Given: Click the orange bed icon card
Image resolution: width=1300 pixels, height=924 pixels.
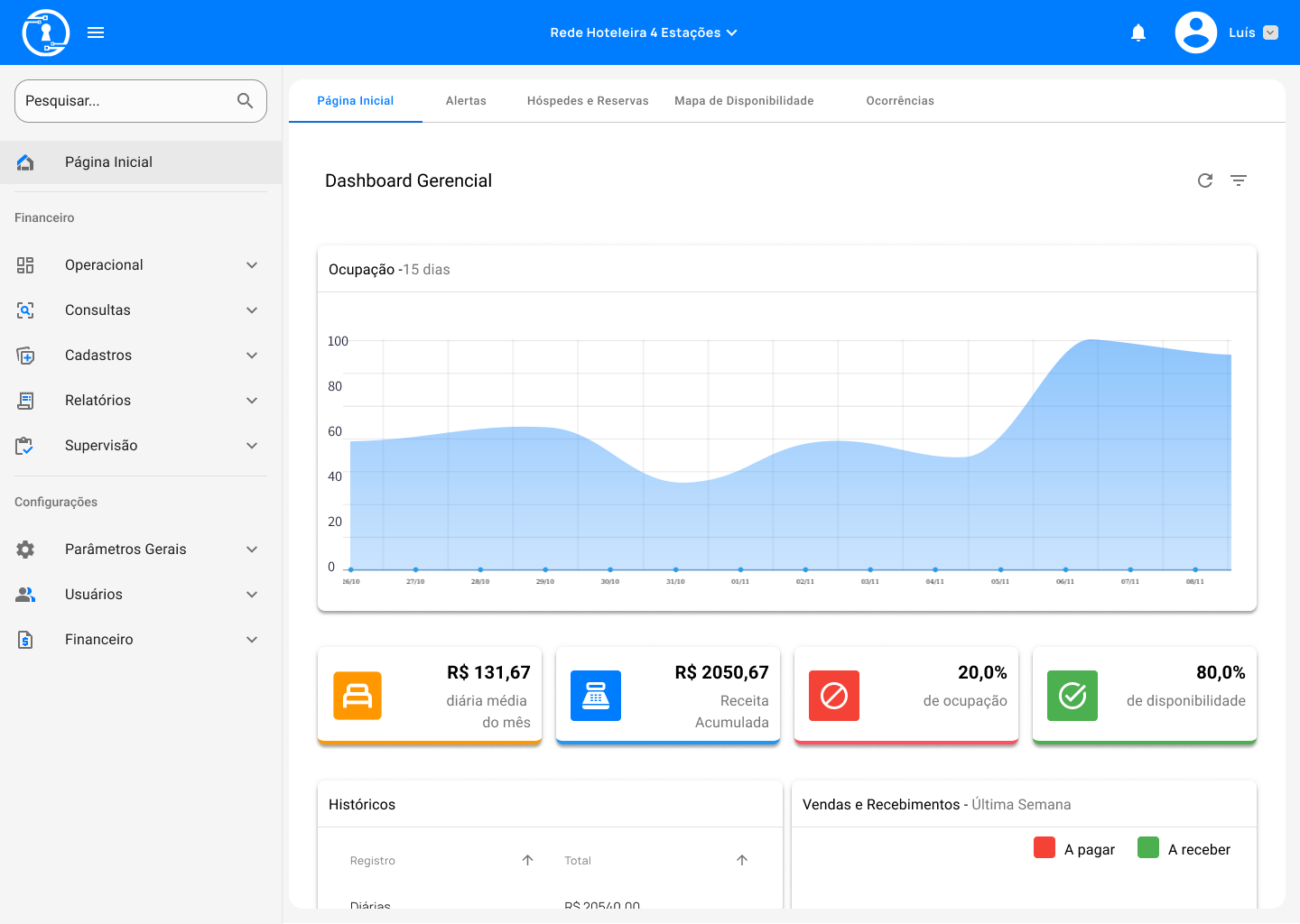Looking at the screenshot, I should tap(357, 696).
